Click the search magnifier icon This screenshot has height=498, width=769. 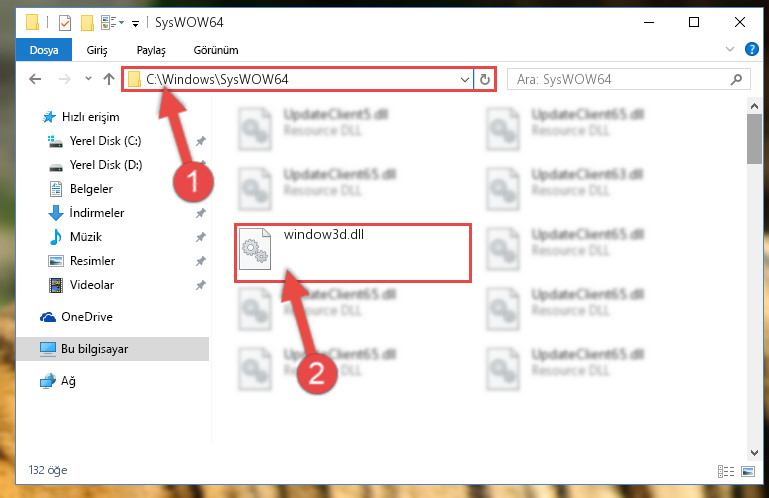pyautogui.click(x=736, y=79)
